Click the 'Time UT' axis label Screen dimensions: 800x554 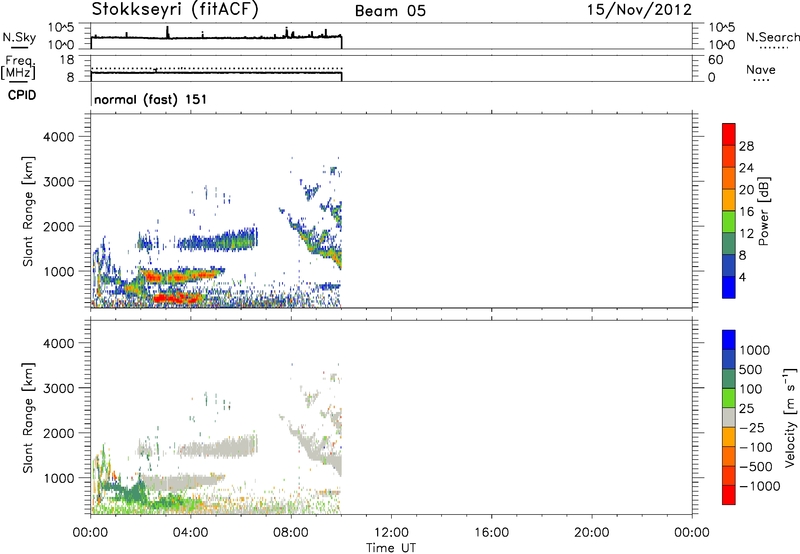pos(391,548)
